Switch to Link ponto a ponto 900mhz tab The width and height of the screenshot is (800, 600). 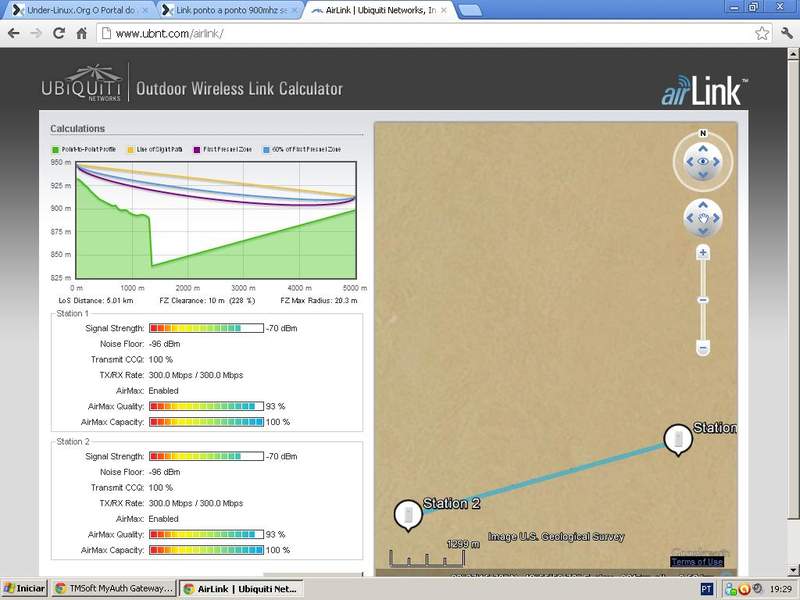point(231,10)
